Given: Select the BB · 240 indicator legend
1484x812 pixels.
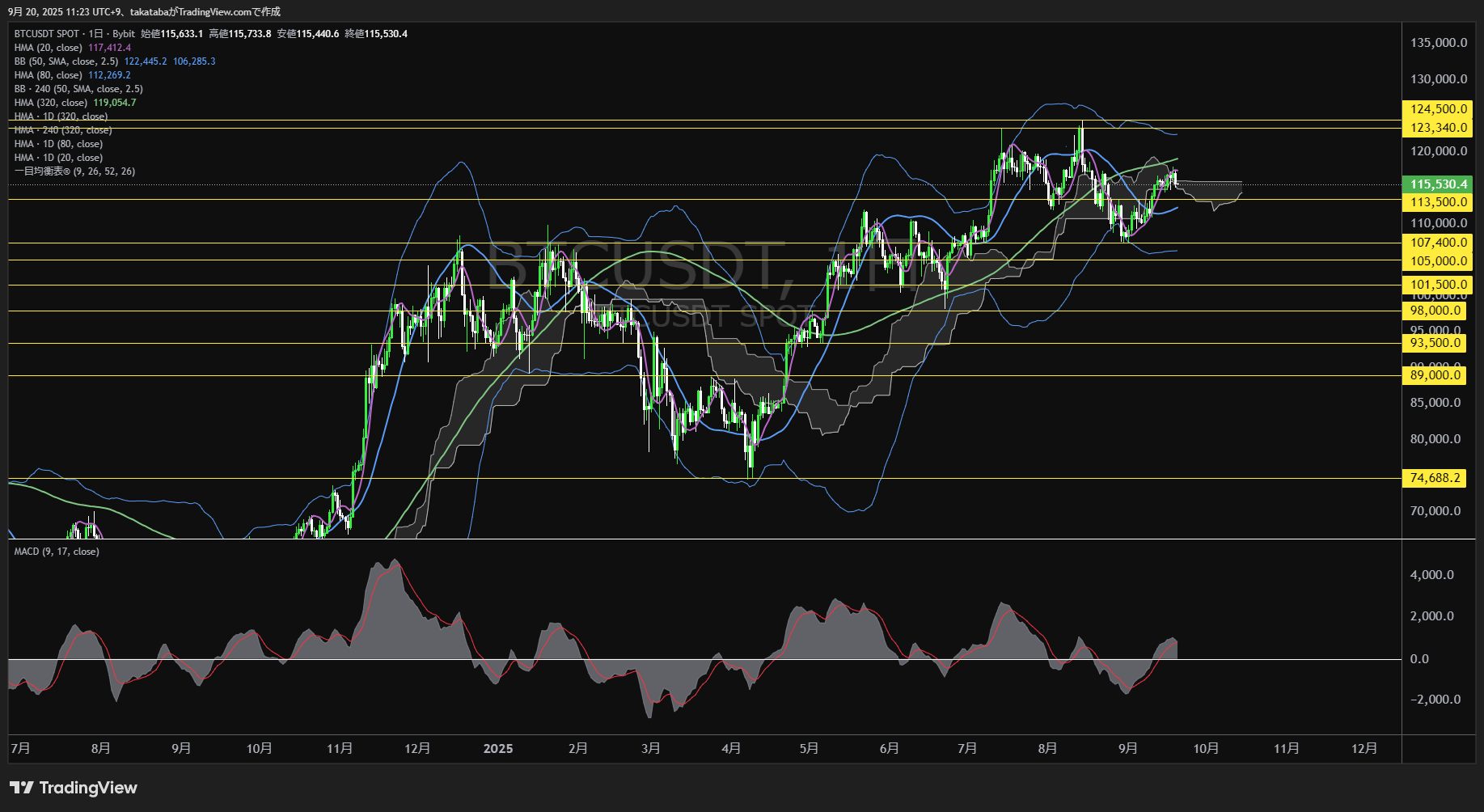Looking at the screenshot, I should click(78, 89).
